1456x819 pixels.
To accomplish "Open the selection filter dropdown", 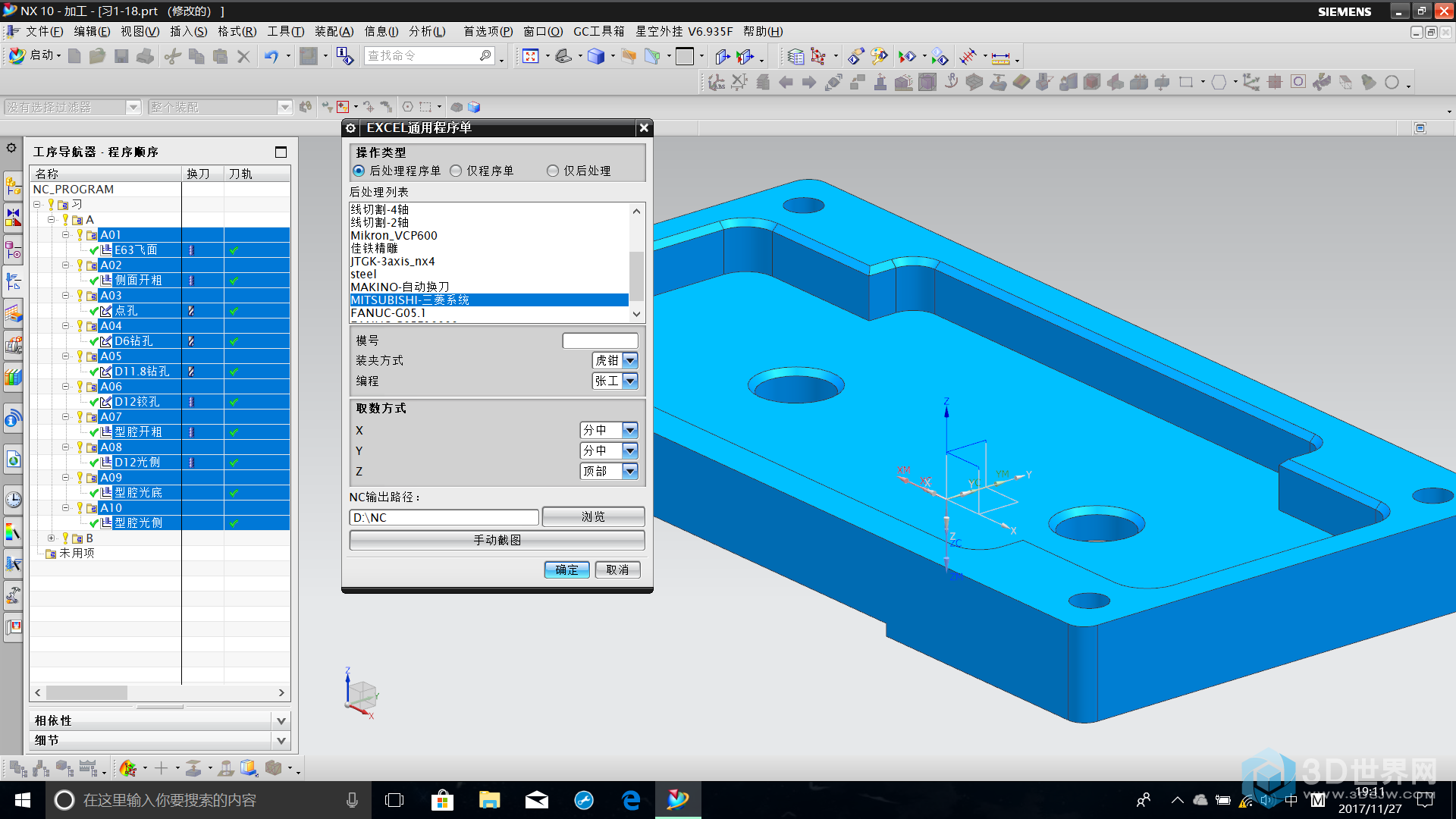I will tap(133, 107).
